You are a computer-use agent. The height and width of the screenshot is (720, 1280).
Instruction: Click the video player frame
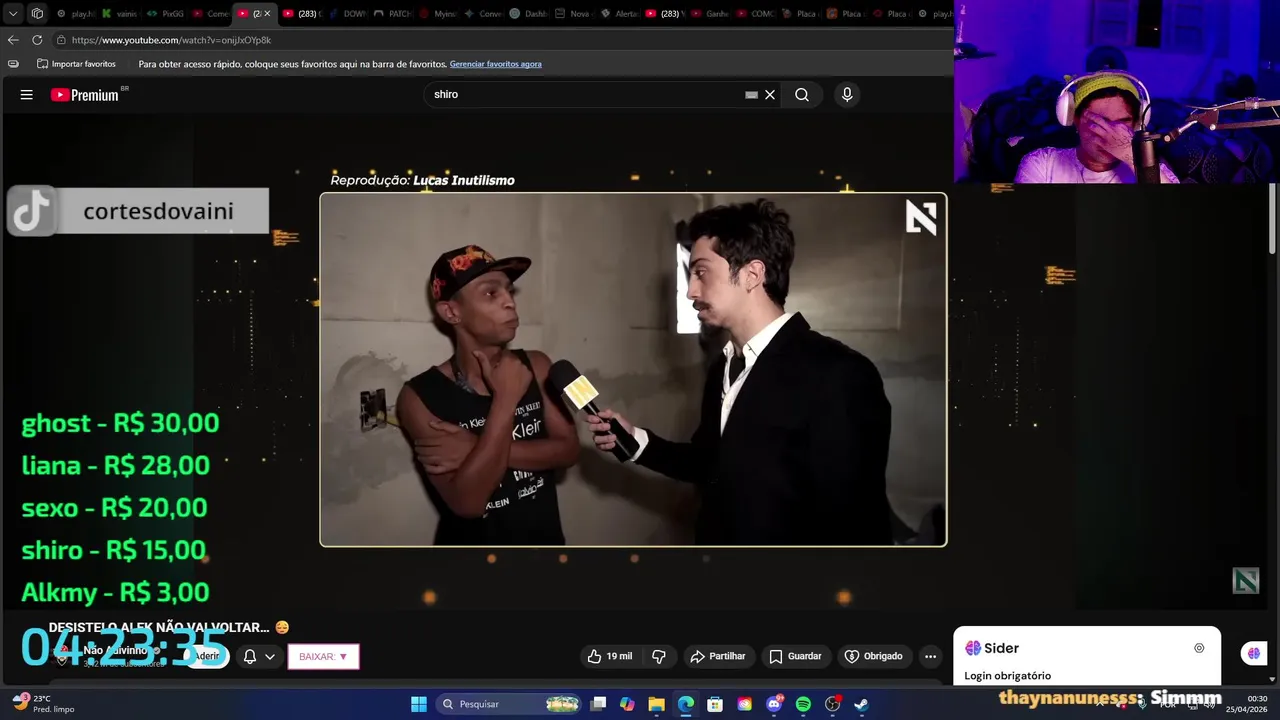(633, 369)
